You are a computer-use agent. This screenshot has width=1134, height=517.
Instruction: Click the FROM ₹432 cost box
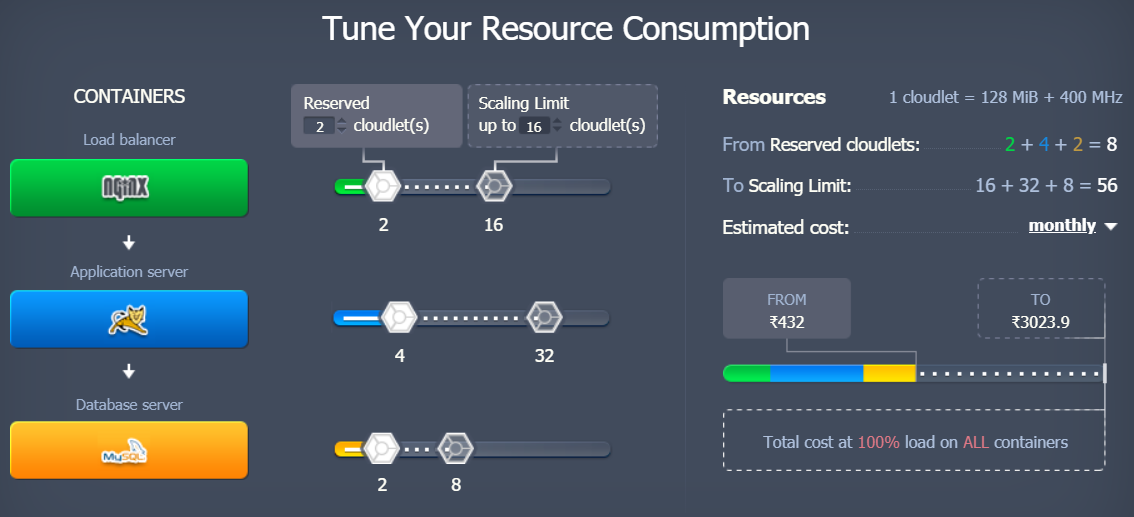787,309
